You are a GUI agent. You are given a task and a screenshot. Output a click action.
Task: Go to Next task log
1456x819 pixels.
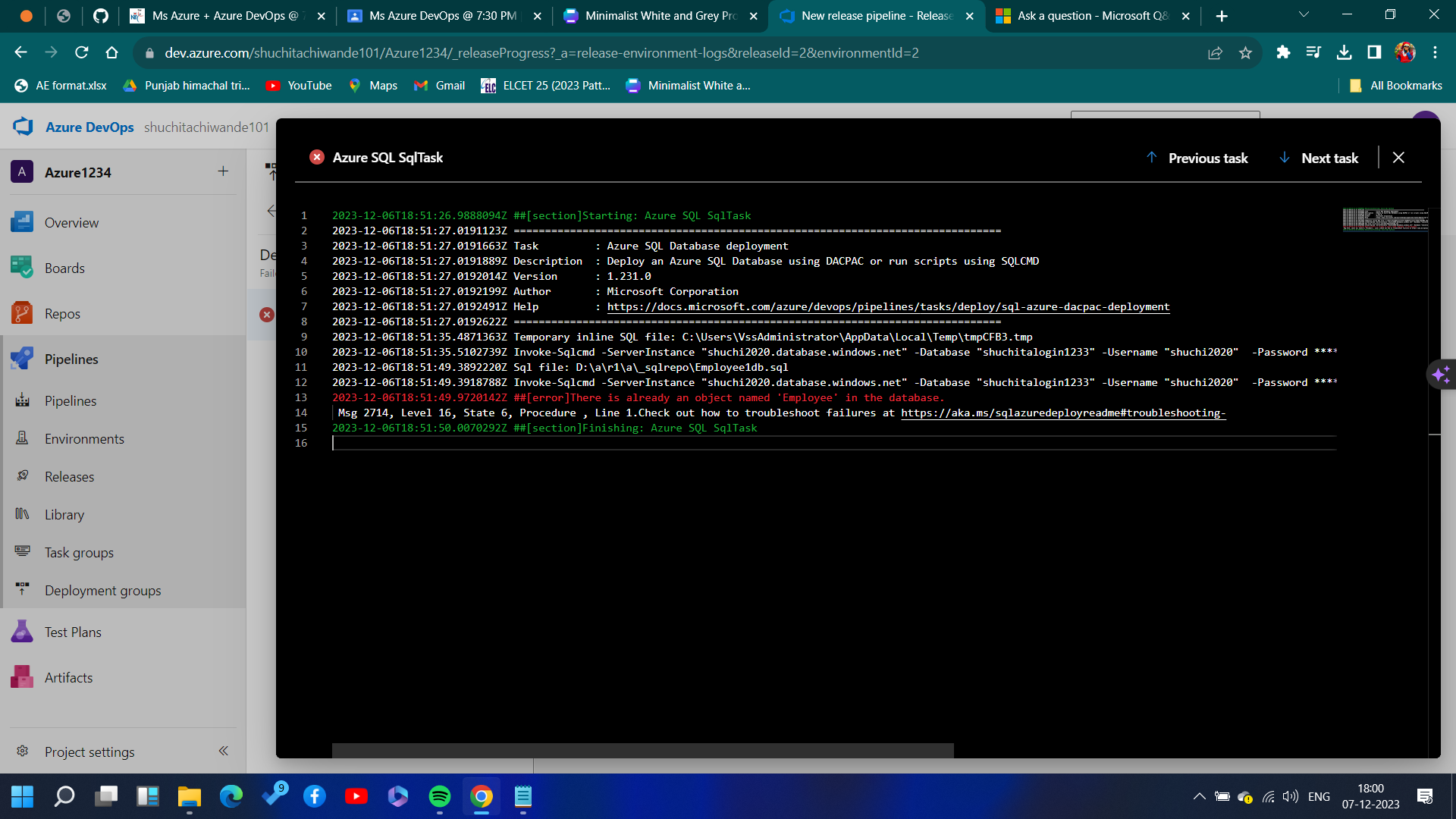(1319, 158)
